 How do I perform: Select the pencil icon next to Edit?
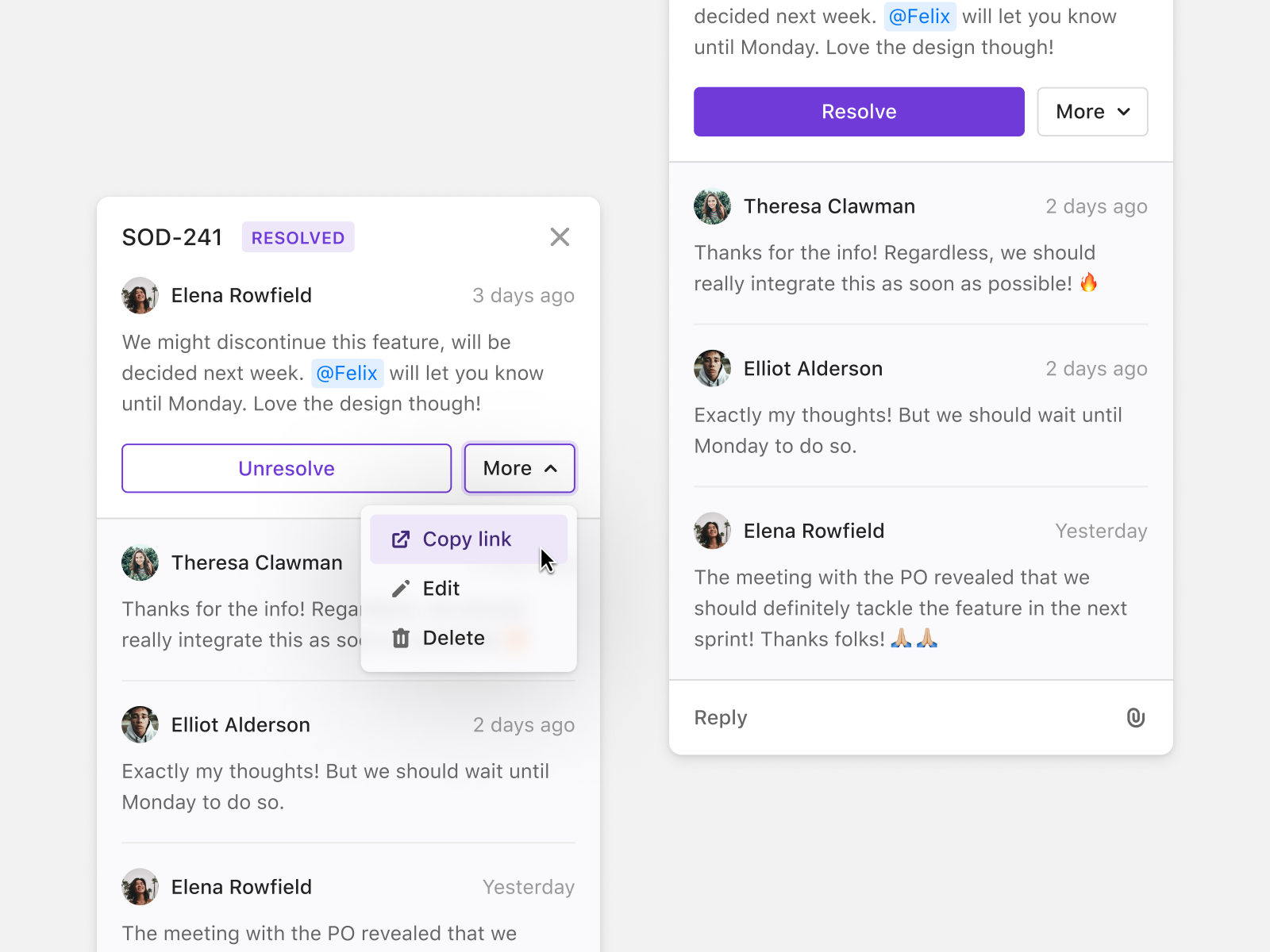(400, 588)
